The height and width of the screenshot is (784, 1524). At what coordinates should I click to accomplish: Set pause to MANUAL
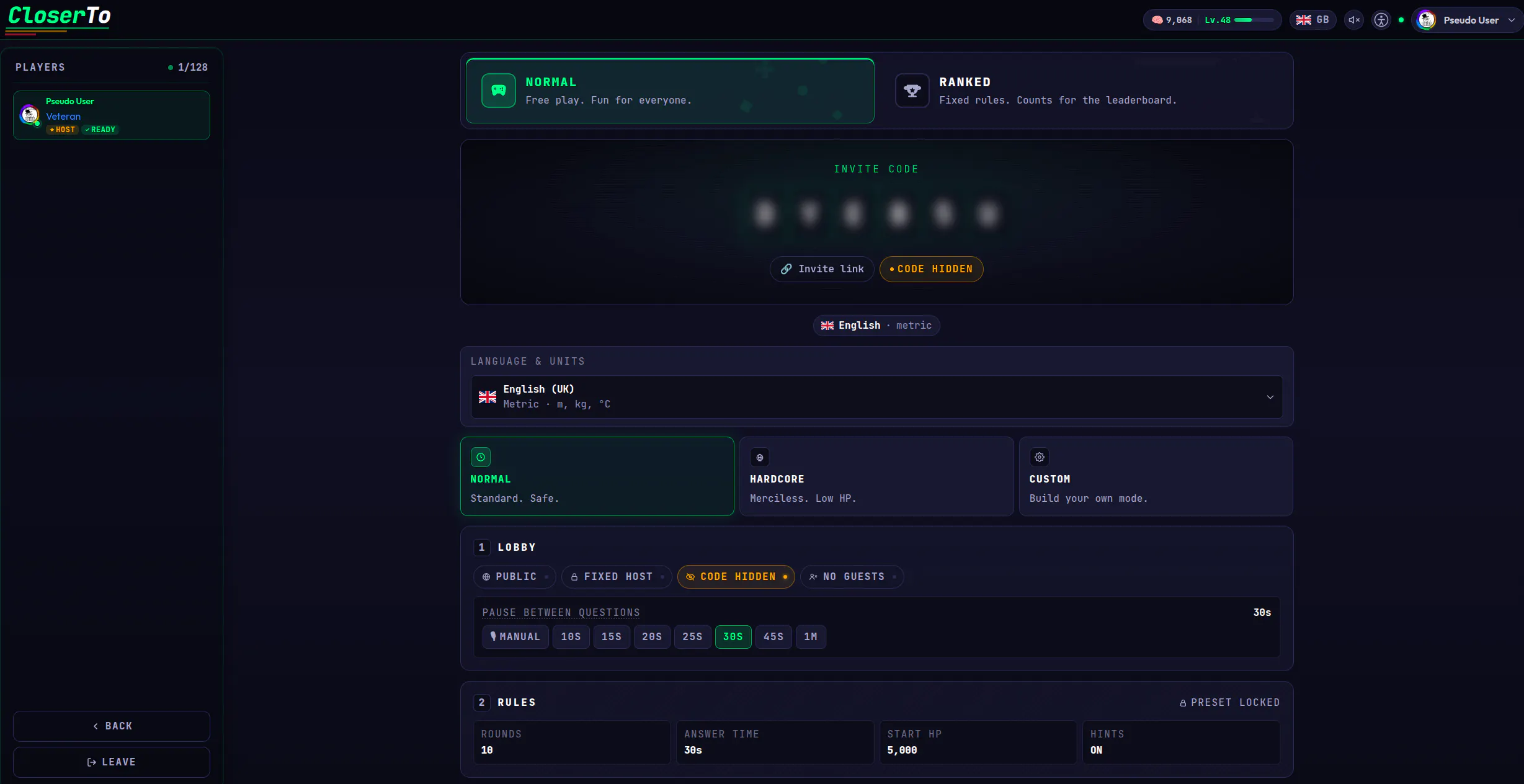coord(515,637)
